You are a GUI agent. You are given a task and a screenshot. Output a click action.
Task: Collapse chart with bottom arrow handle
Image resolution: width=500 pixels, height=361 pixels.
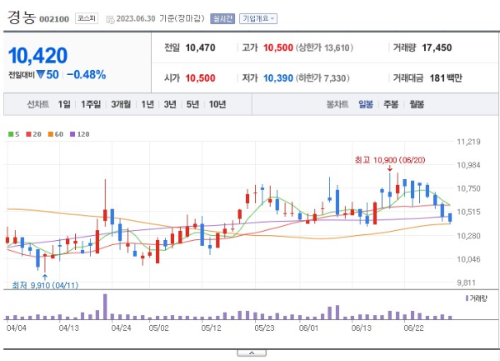[x=252, y=353]
